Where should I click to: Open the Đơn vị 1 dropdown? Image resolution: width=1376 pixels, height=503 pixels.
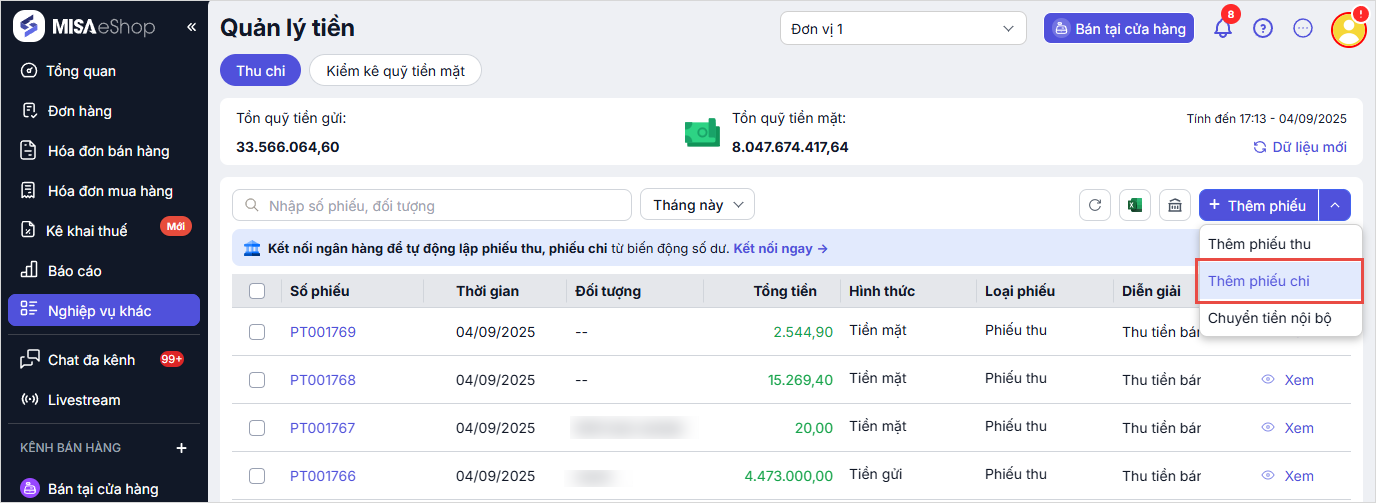point(903,29)
